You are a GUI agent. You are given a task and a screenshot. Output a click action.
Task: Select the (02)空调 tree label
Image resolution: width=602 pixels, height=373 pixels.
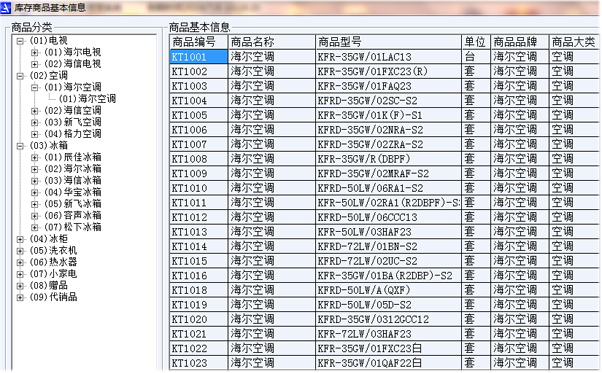49,76
